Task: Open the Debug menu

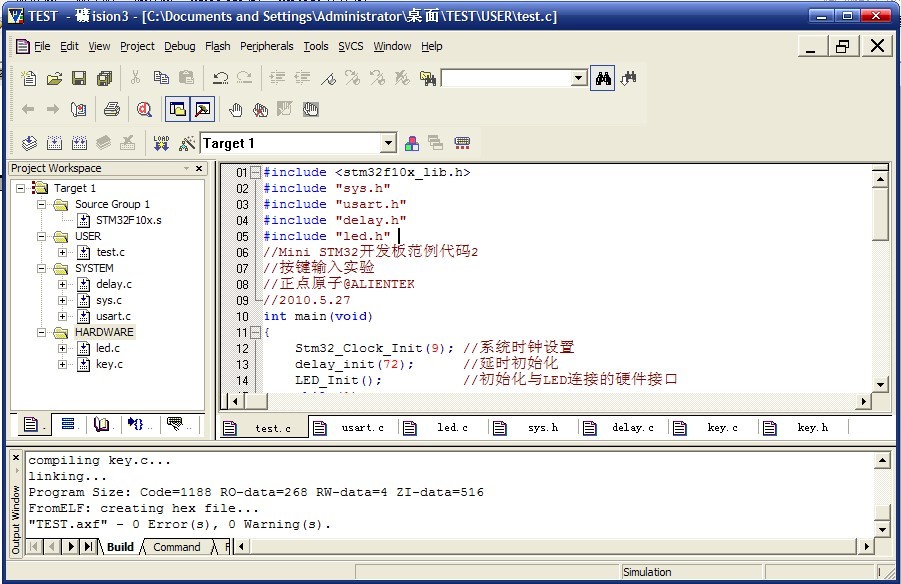Action: click(180, 47)
